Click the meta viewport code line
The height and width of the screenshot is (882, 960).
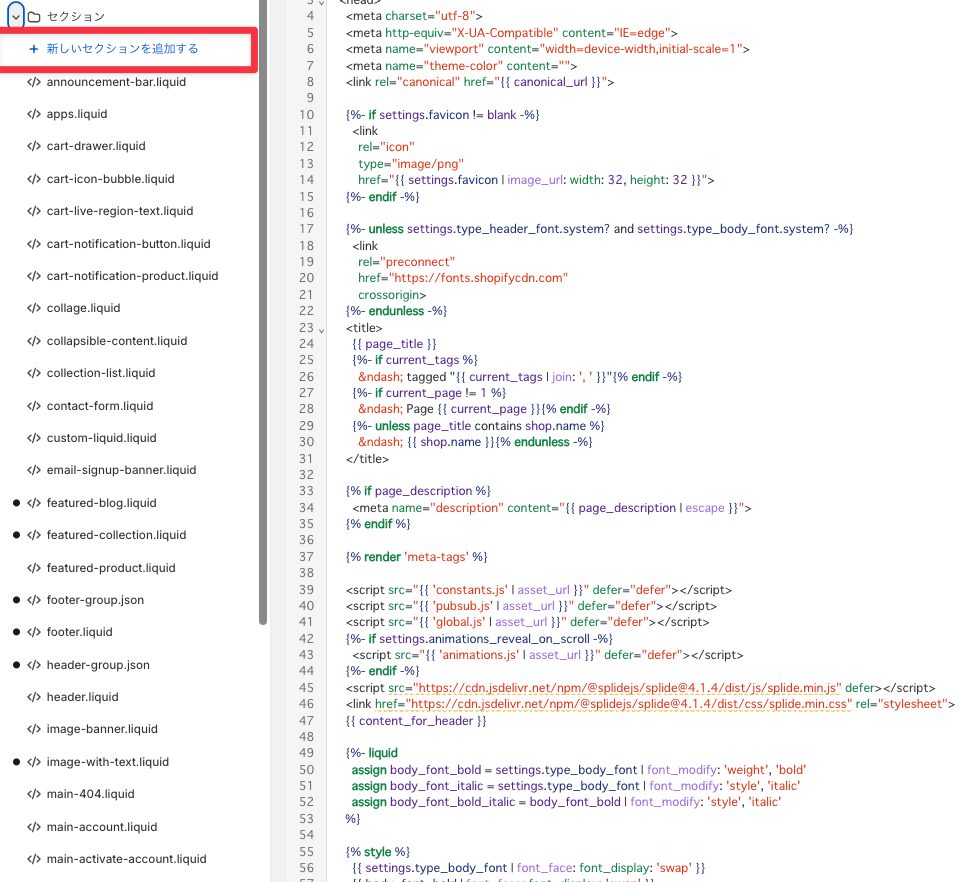pos(548,49)
